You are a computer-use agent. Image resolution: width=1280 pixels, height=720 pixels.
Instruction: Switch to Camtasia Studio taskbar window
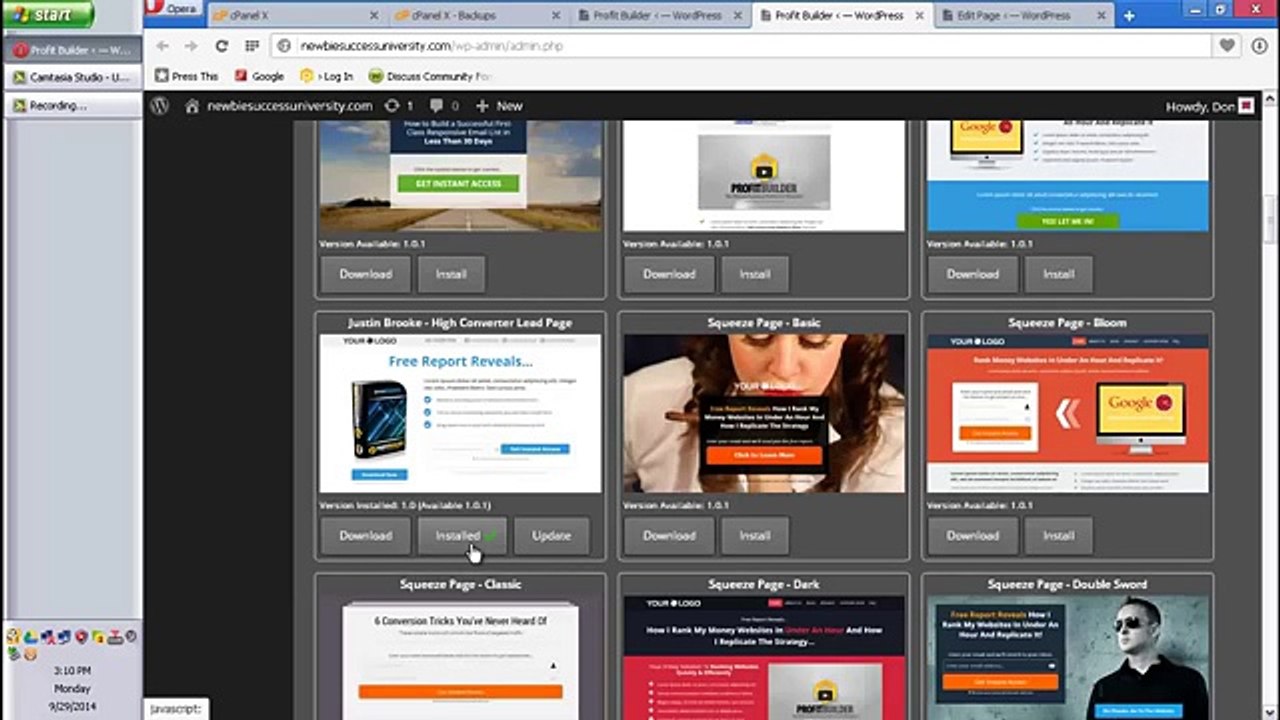(x=73, y=78)
